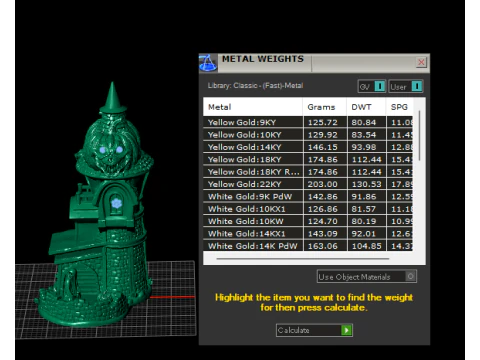Sort by the SPG column header
The width and height of the screenshot is (480, 360).
point(399,107)
